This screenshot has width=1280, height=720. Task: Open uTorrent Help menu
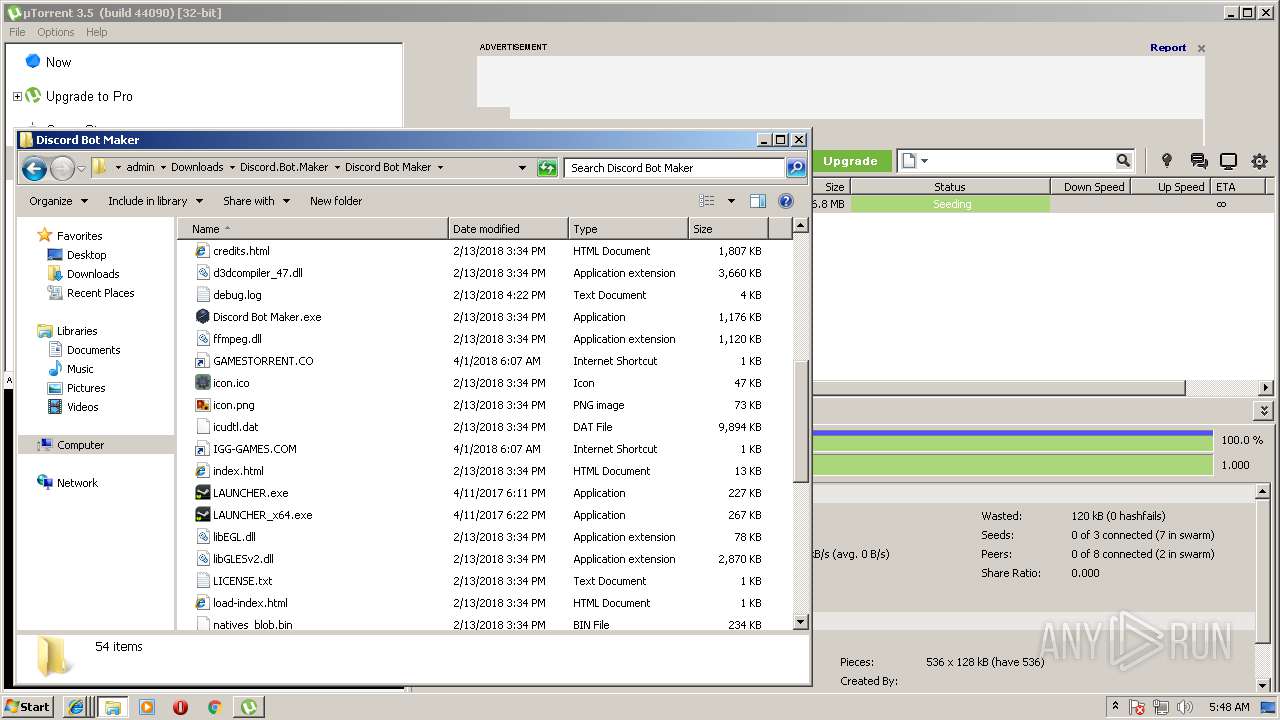pyautogui.click(x=97, y=32)
